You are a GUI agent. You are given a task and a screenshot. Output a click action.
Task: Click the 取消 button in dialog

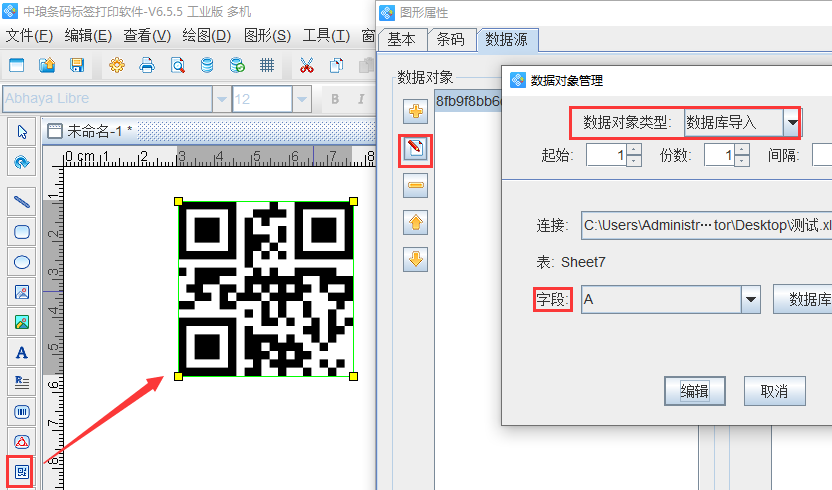tap(774, 391)
